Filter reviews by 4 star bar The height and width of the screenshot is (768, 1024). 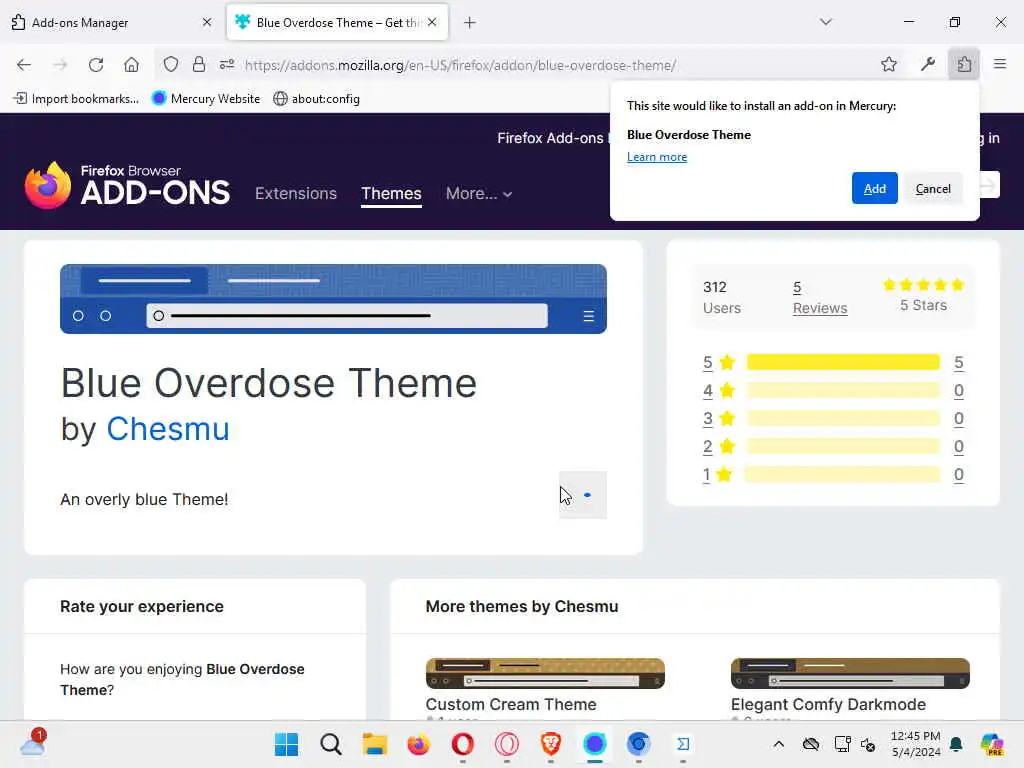(x=843, y=391)
